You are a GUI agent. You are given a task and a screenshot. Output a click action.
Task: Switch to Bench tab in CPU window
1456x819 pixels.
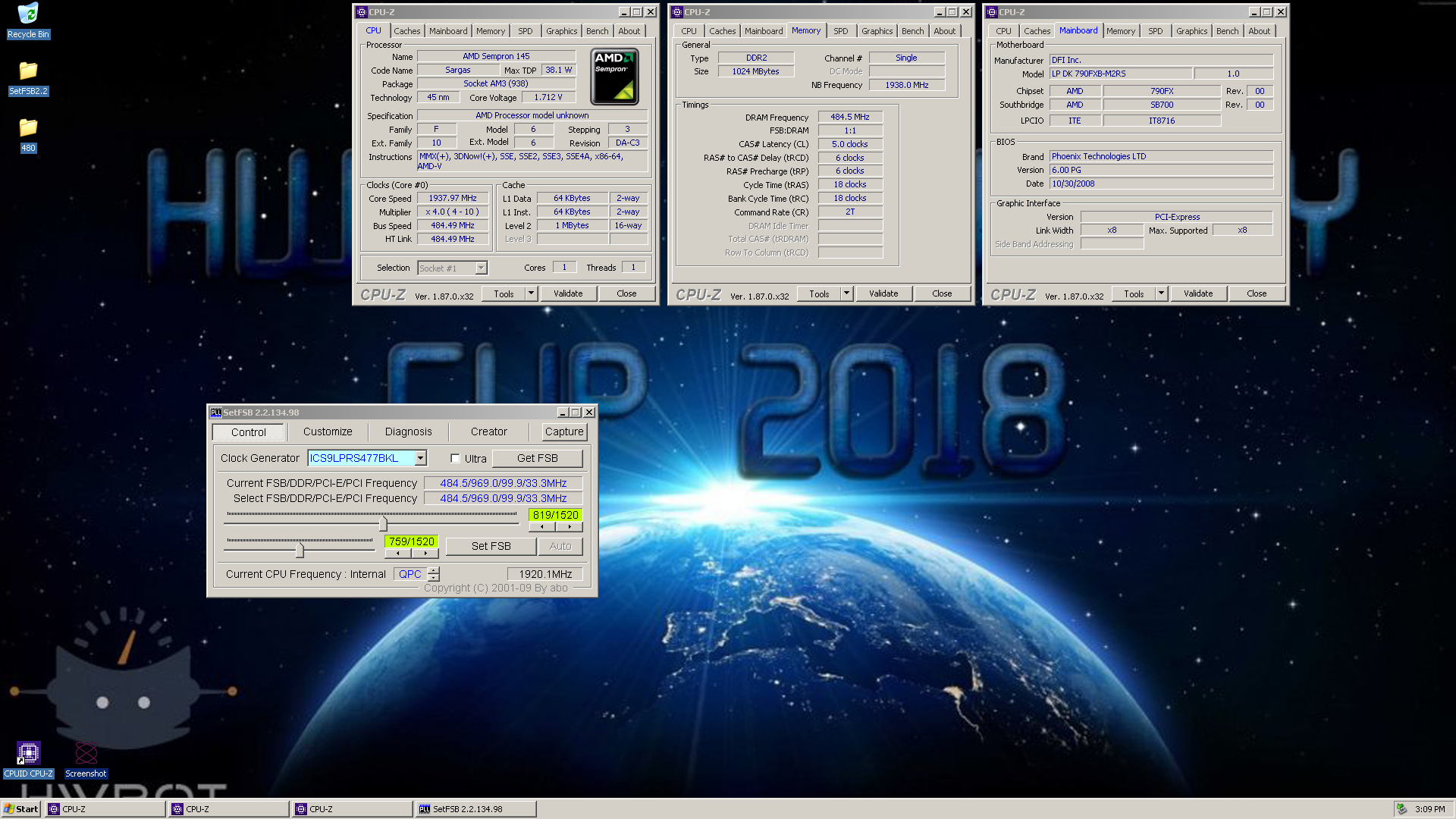tap(597, 31)
